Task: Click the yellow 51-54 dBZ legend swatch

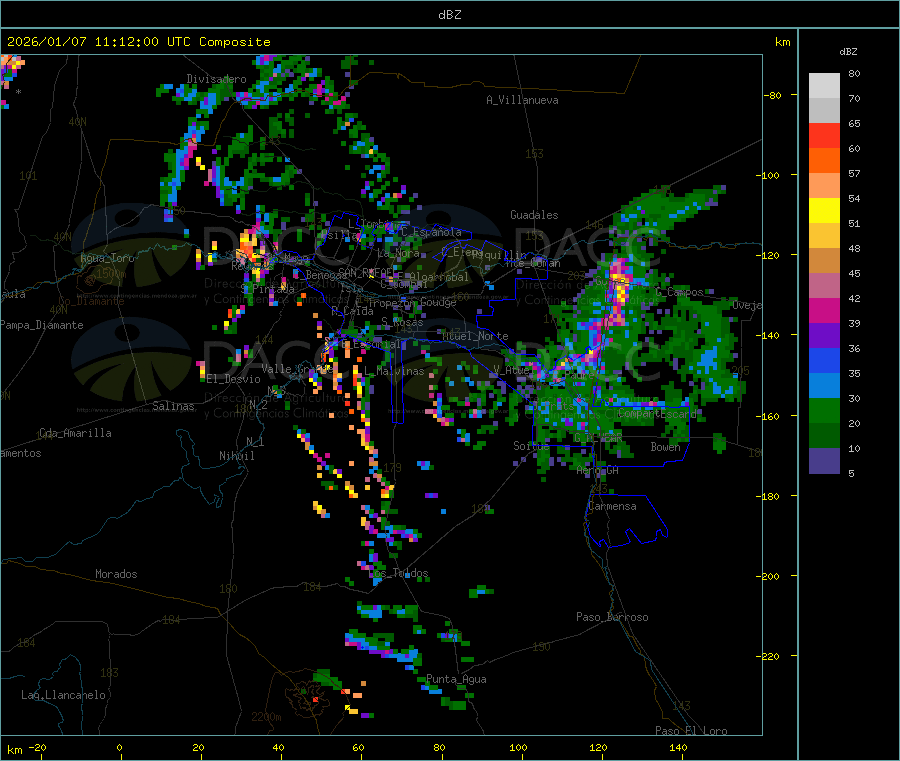Action: pyautogui.click(x=824, y=211)
